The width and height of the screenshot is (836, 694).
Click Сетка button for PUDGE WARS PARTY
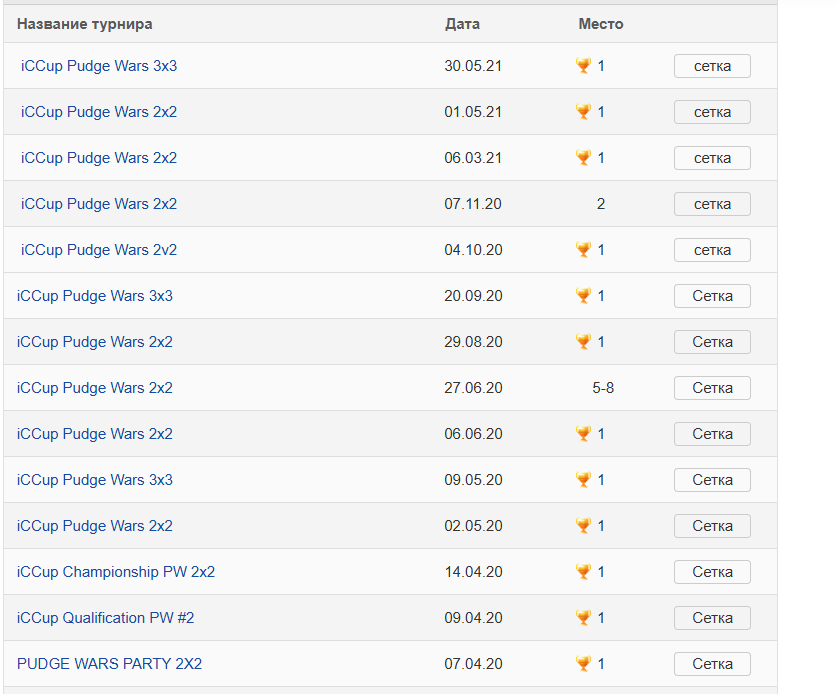tap(712, 664)
